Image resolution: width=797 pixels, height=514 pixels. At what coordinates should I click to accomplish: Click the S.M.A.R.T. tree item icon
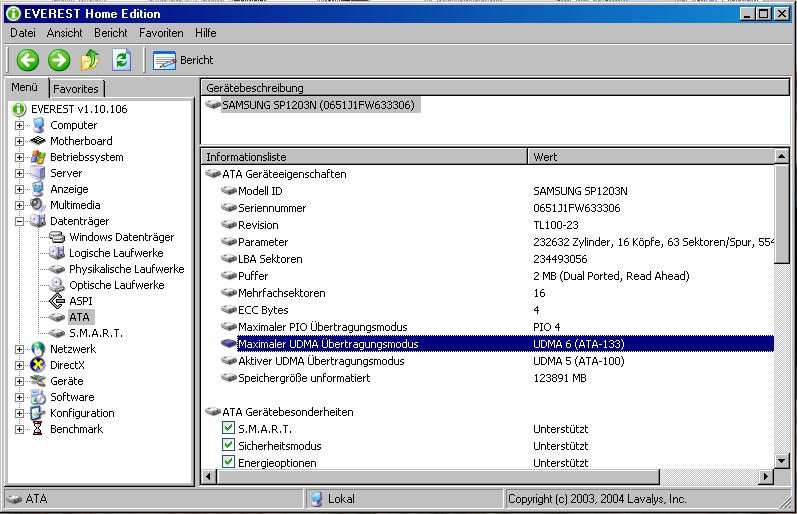click(x=57, y=333)
